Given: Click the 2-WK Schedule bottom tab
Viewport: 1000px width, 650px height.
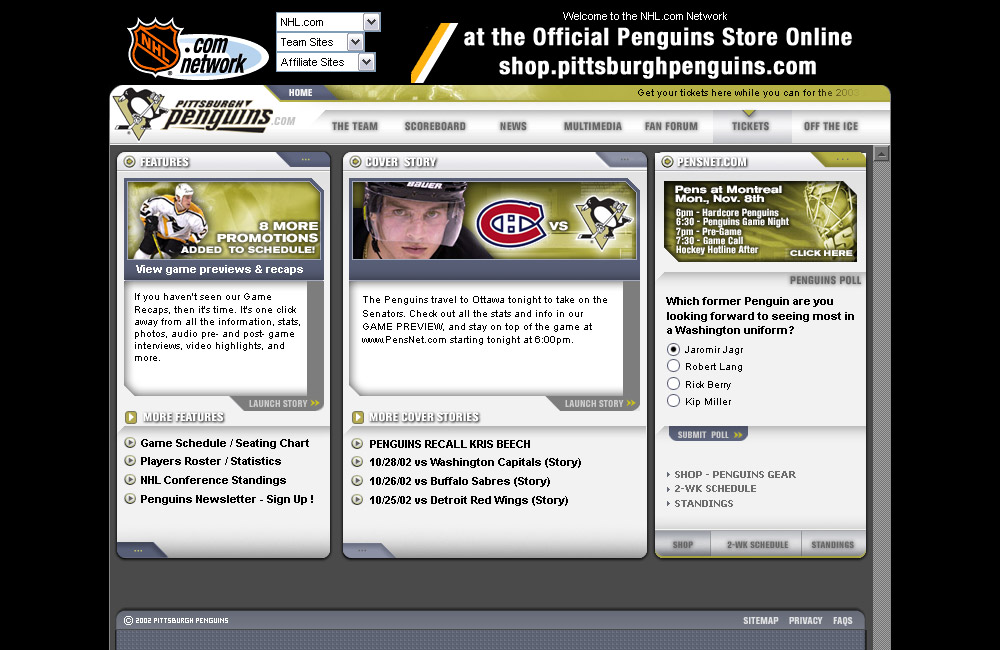Looking at the screenshot, I should click(x=757, y=545).
